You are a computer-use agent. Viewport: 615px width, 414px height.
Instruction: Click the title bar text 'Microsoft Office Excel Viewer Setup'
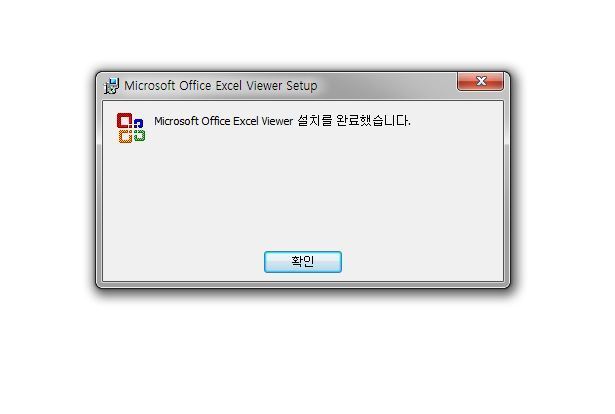[x=220, y=85]
